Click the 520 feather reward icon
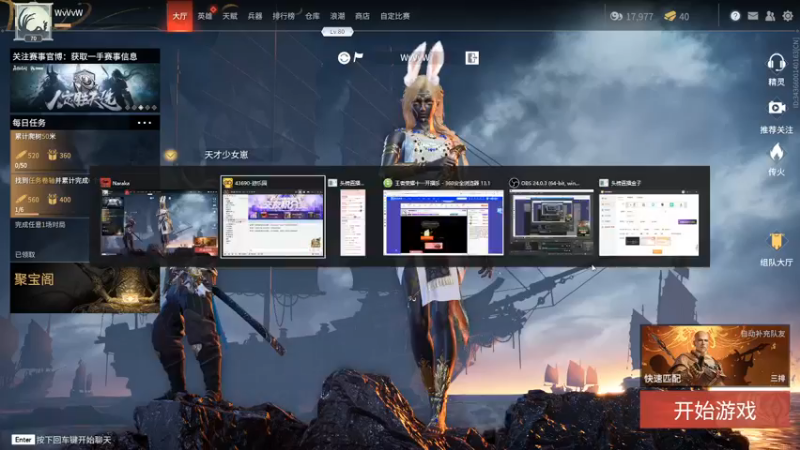Image resolution: width=800 pixels, height=450 pixels. tap(21, 155)
